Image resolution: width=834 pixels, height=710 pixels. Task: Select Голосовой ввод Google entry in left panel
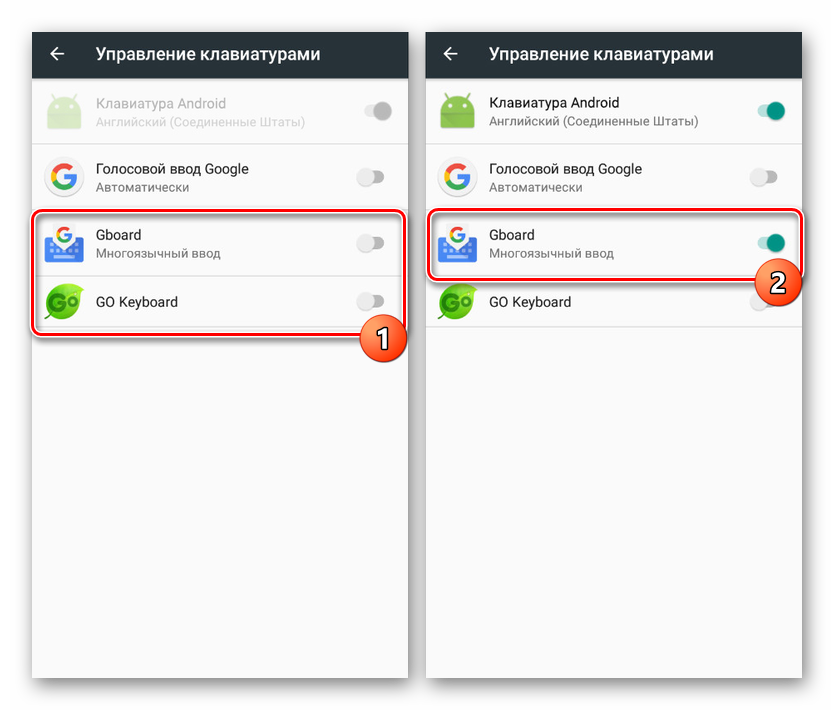pyautogui.click(x=220, y=177)
